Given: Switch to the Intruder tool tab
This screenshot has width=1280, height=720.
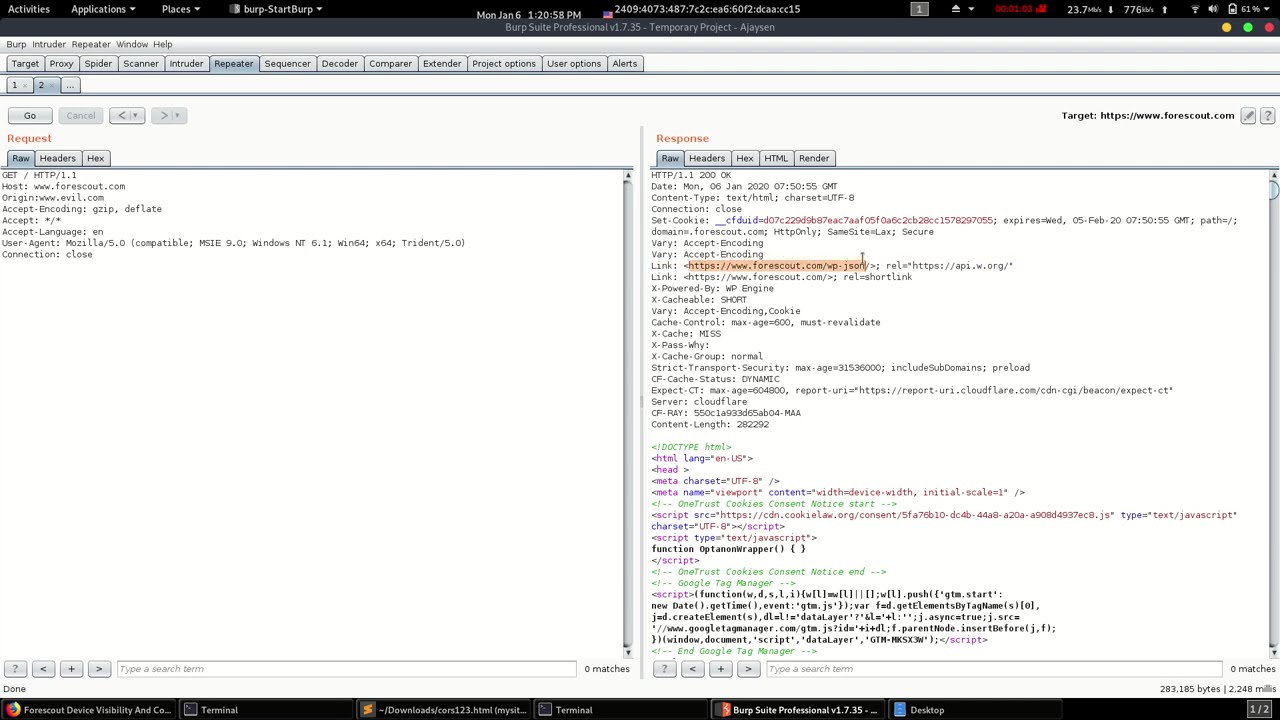Looking at the screenshot, I should click(186, 64).
